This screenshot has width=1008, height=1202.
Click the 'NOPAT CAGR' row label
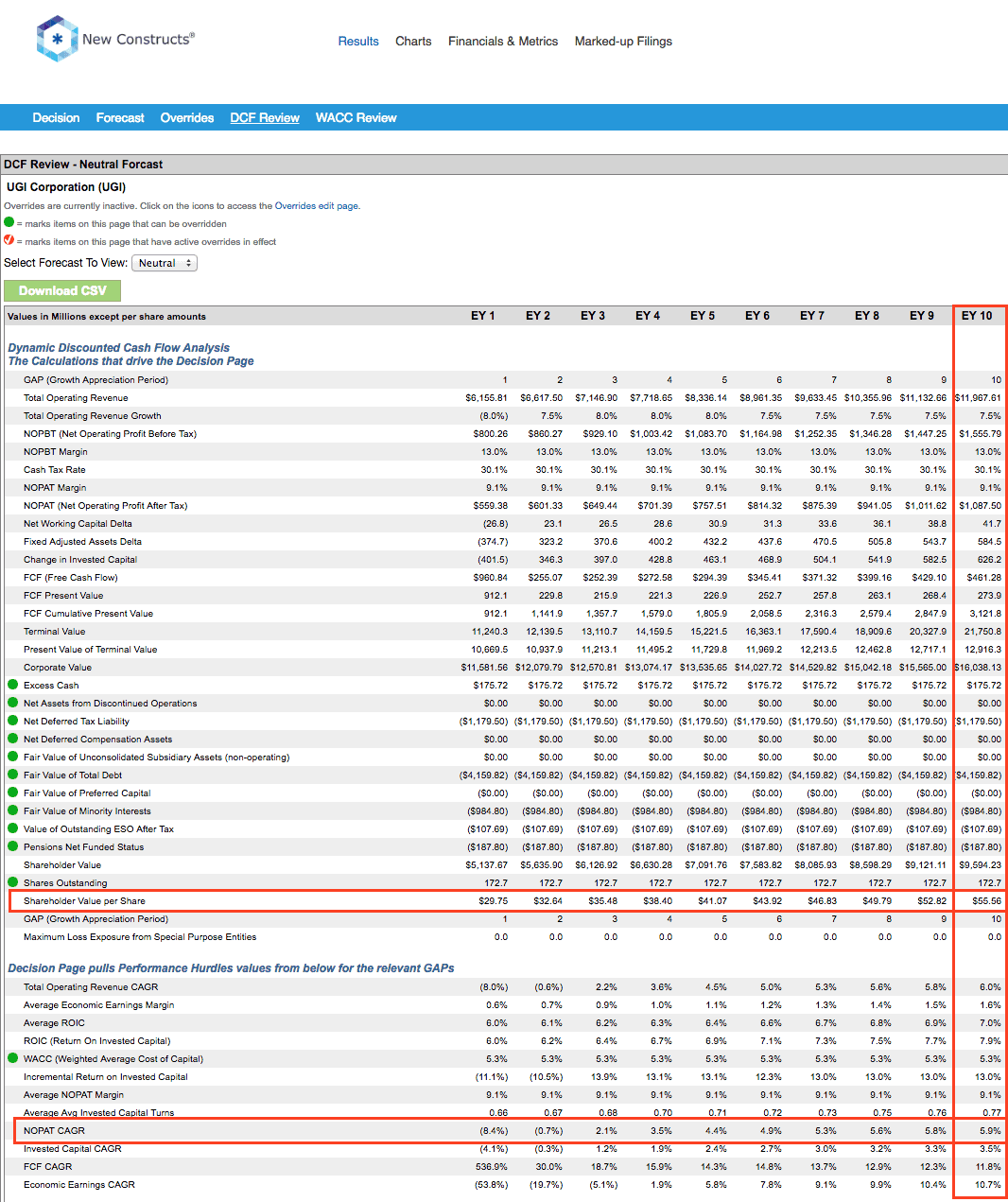[55, 1131]
